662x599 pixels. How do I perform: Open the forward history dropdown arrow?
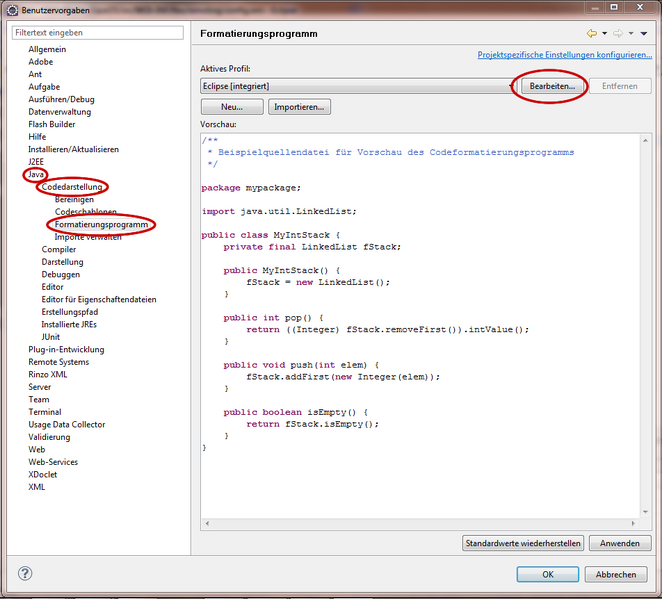[x=631, y=33]
